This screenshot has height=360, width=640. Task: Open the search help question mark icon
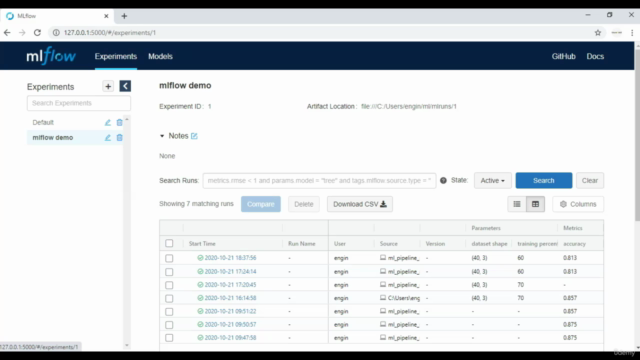(443, 180)
